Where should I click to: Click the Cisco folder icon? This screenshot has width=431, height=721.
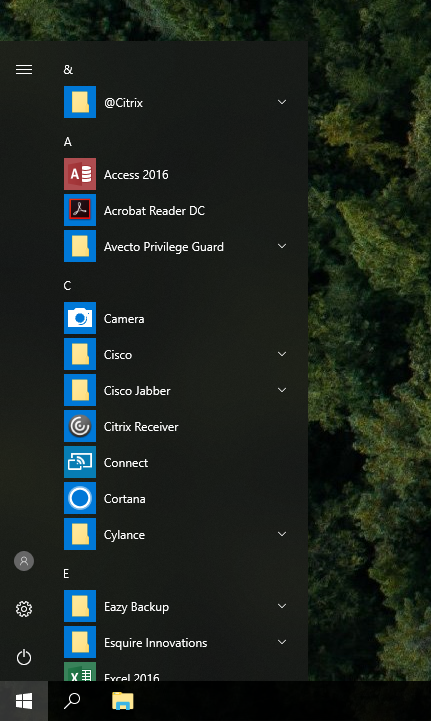click(80, 354)
